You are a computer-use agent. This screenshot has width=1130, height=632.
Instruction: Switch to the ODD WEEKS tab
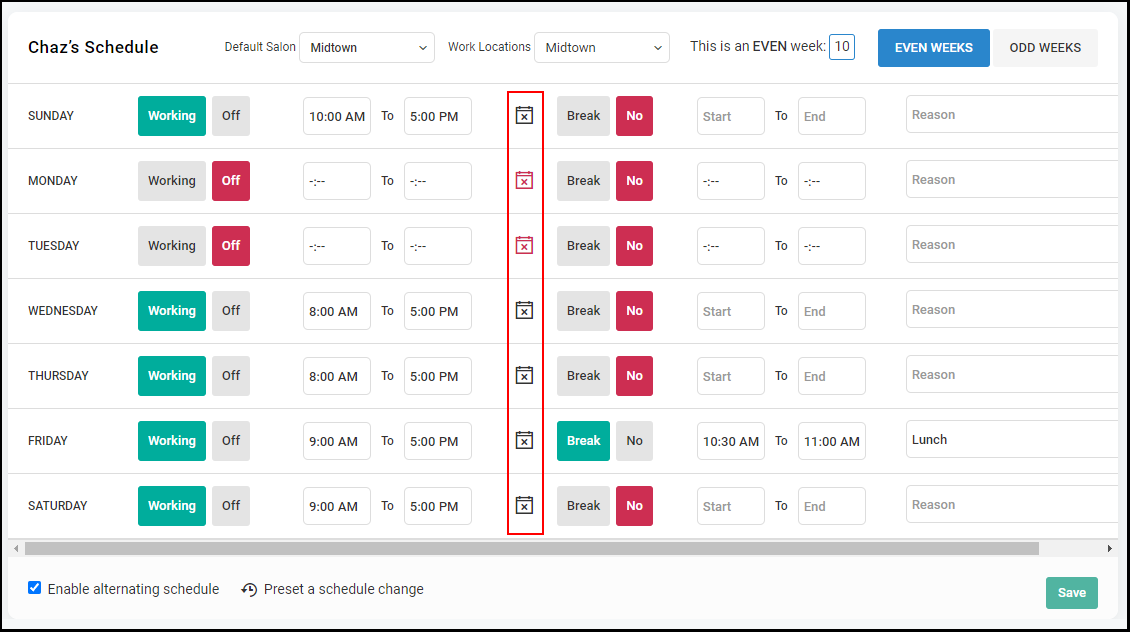[1045, 48]
